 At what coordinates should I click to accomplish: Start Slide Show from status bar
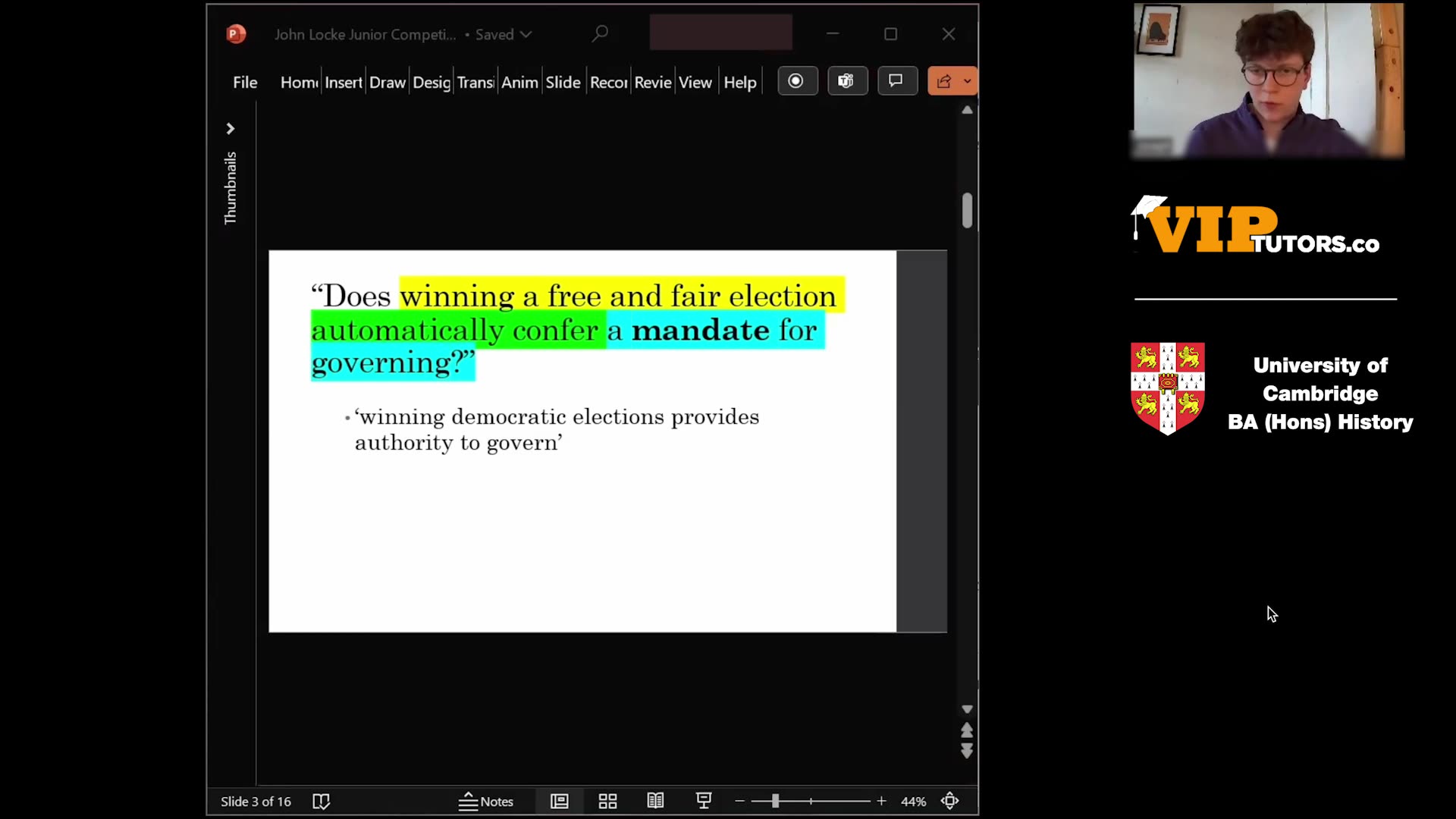coord(704,802)
